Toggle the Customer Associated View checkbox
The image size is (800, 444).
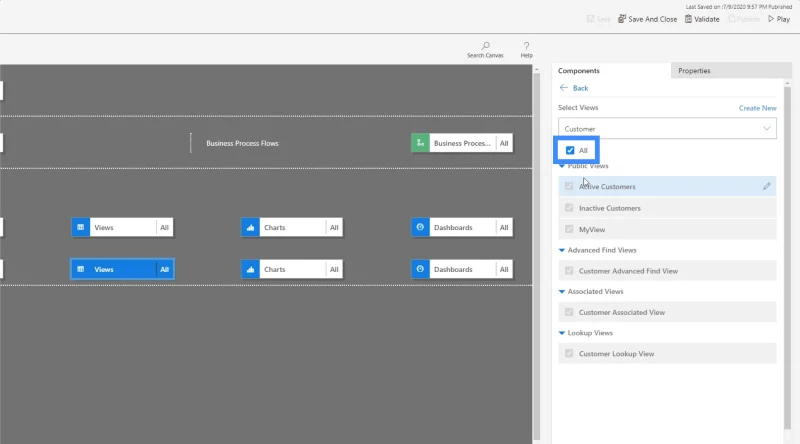569,312
